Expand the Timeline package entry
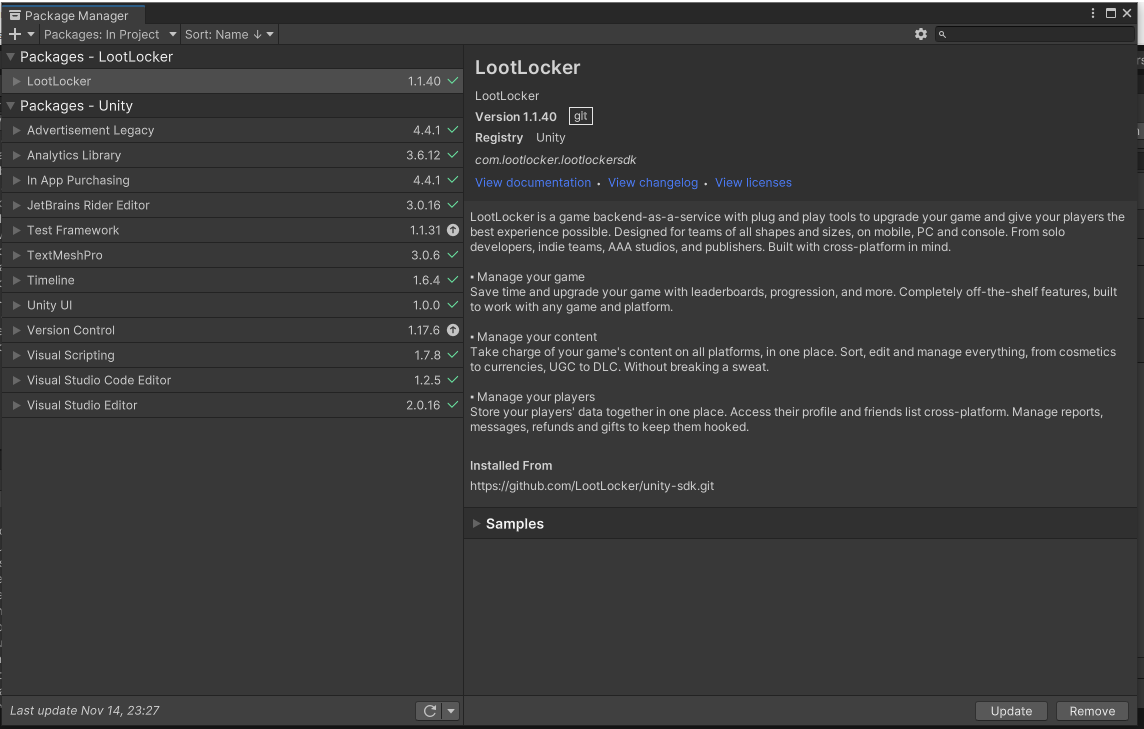Viewport: 1144px width, 729px height. [x=16, y=280]
